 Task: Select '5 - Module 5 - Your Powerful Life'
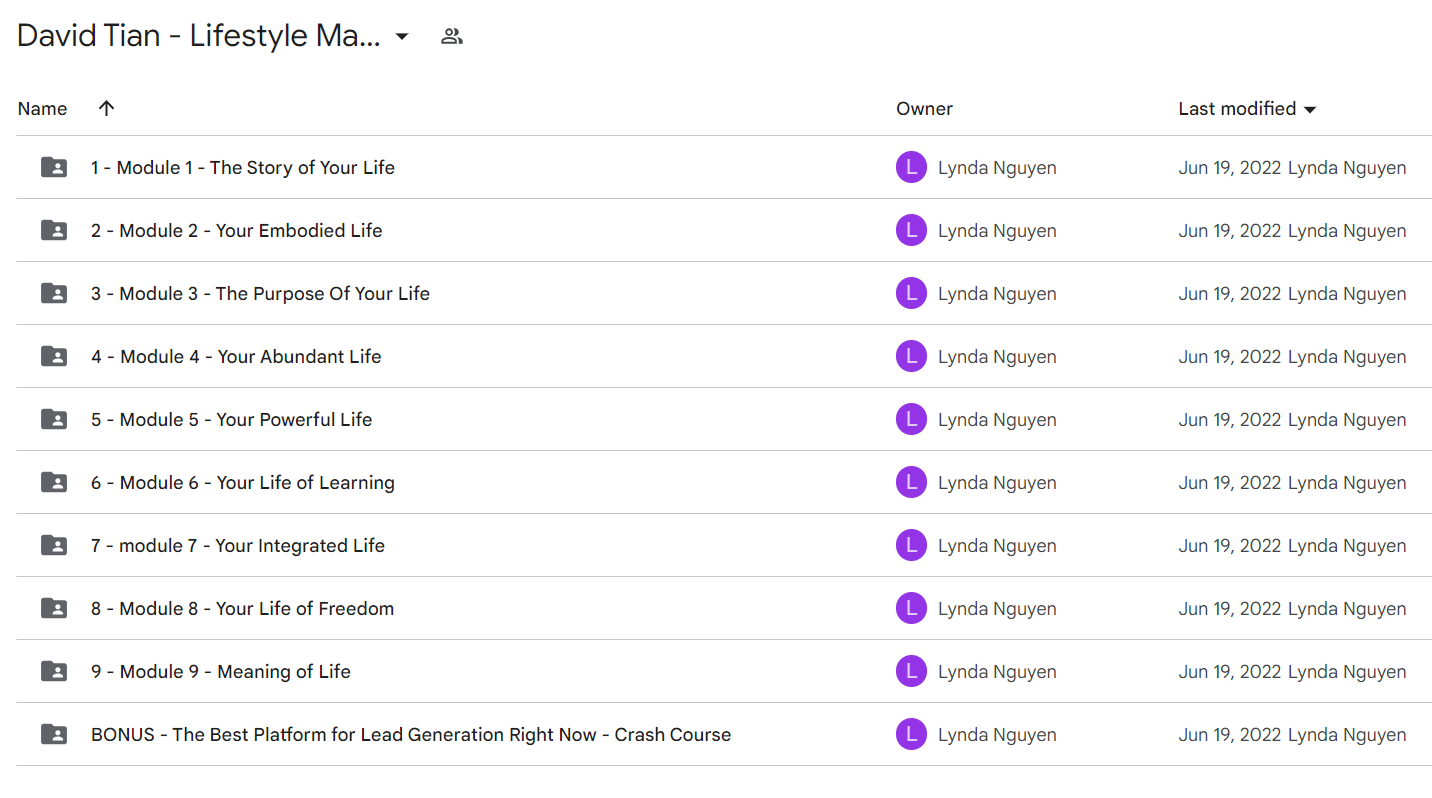pos(232,419)
